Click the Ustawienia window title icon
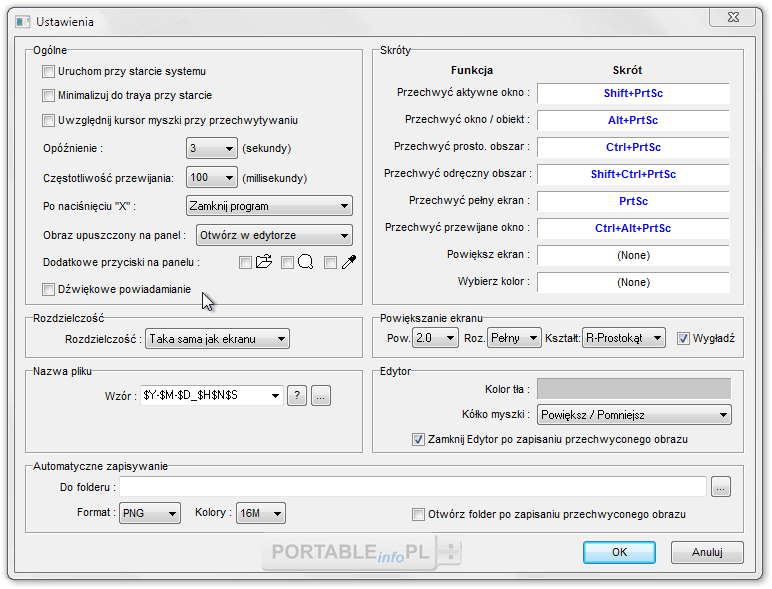The width and height of the screenshot is (772, 589). [23, 22]
